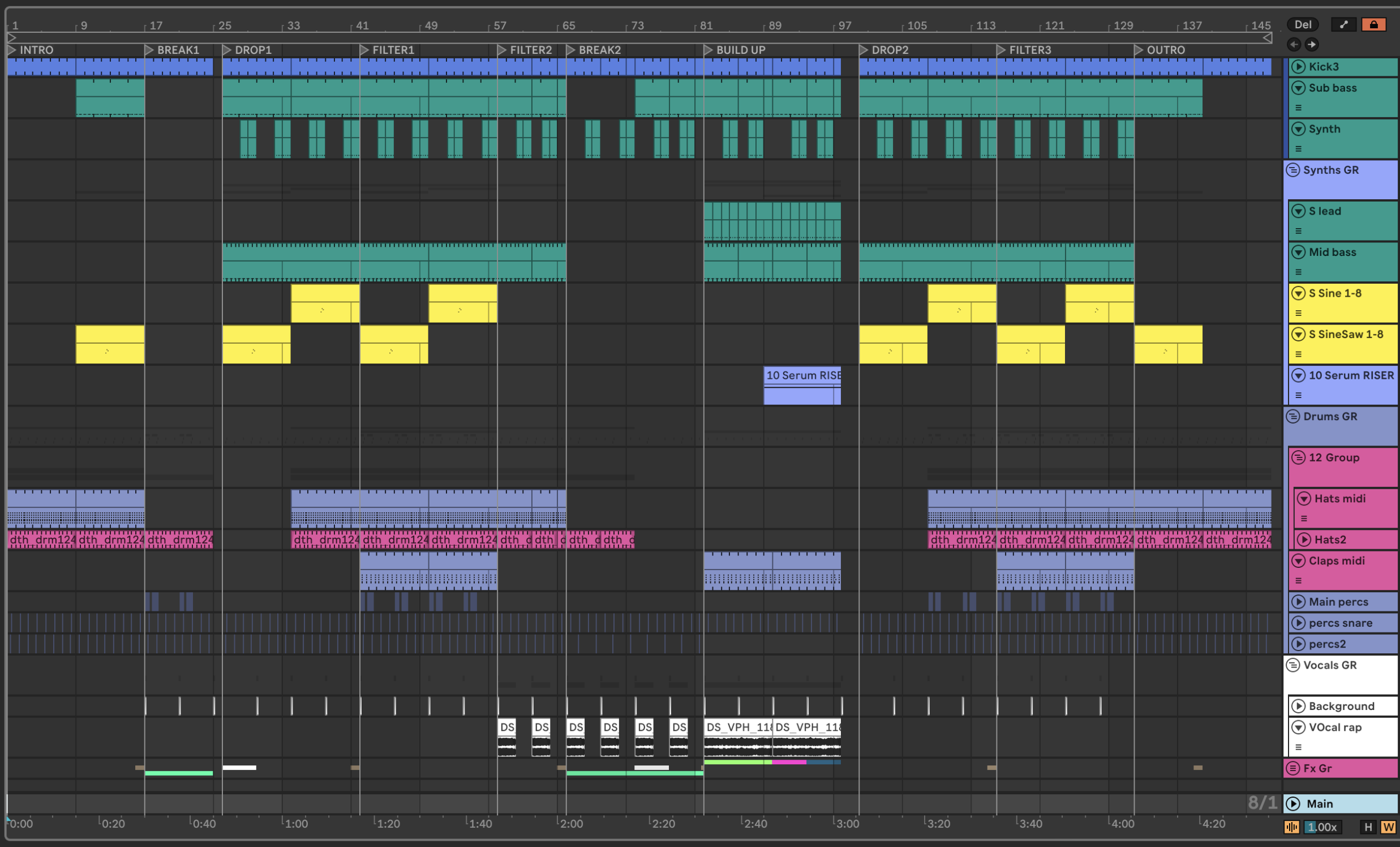1400x847 pixels.
Task: Toggle the automation mode line icon
Action: (1343, 24)
